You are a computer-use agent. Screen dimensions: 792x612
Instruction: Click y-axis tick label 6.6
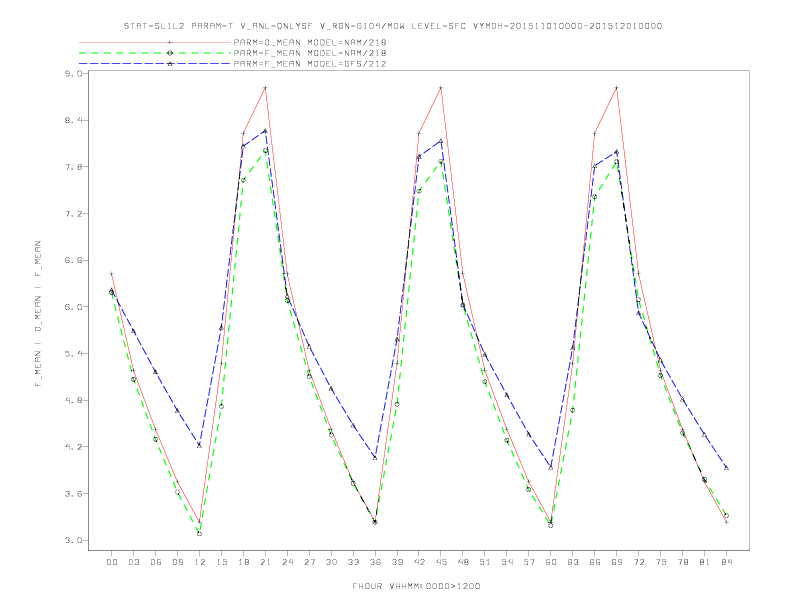pos(73,261)
